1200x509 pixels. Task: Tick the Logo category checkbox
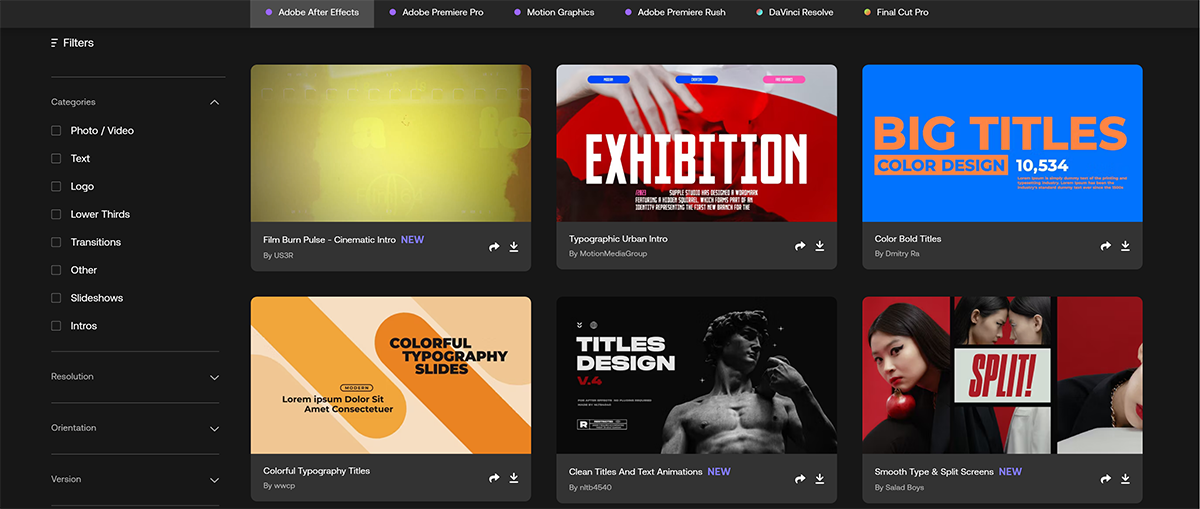click(56, 186)
